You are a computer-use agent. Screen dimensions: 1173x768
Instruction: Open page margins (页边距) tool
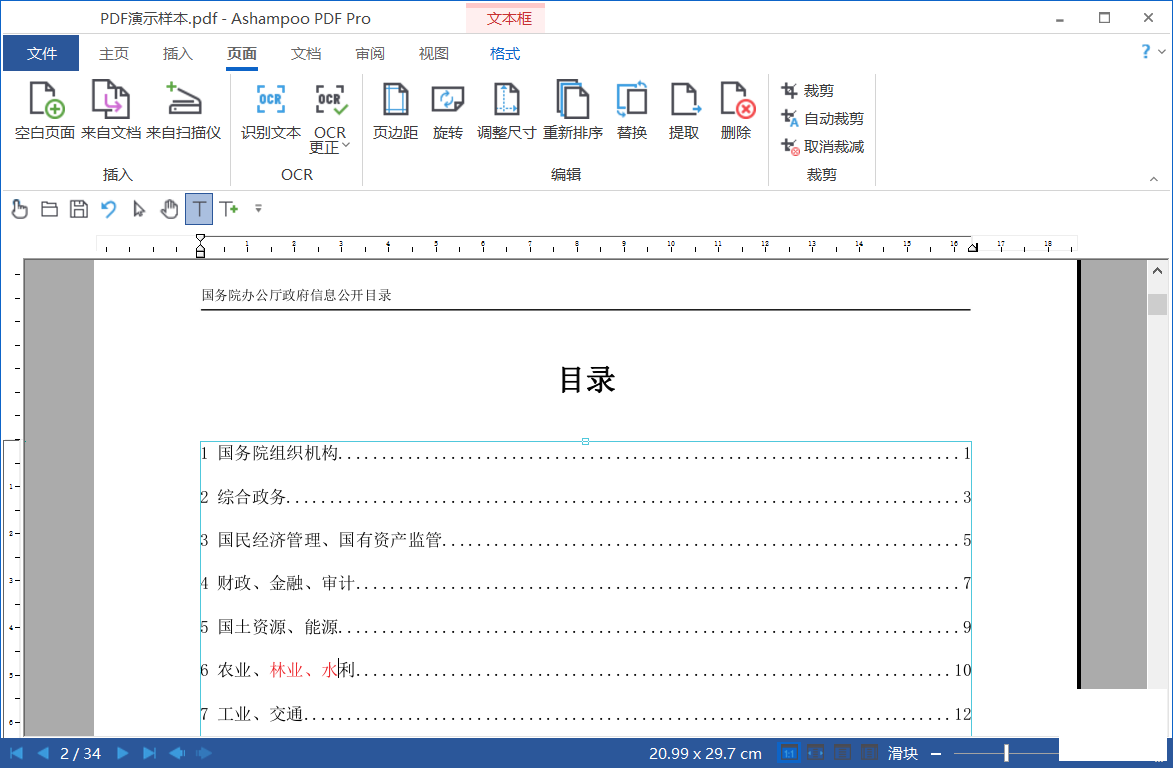click(x=395, y=111)
